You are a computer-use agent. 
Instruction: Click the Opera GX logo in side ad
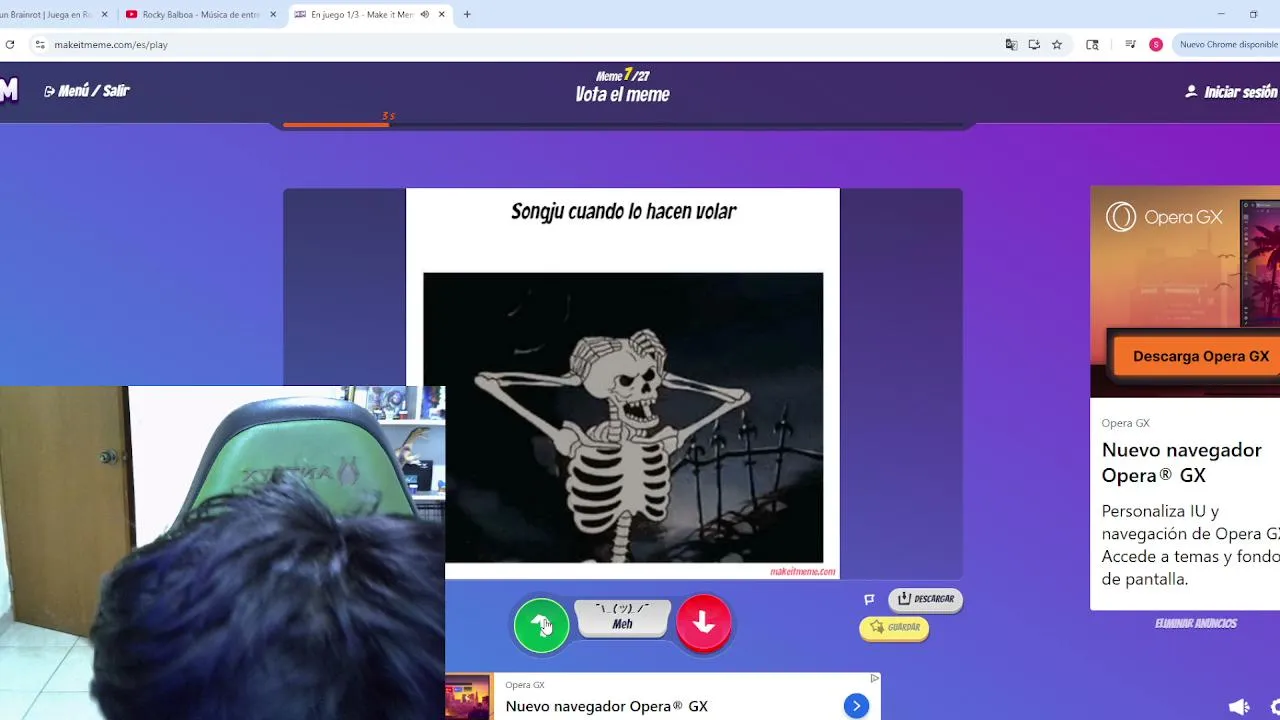tap(1164, 217)
